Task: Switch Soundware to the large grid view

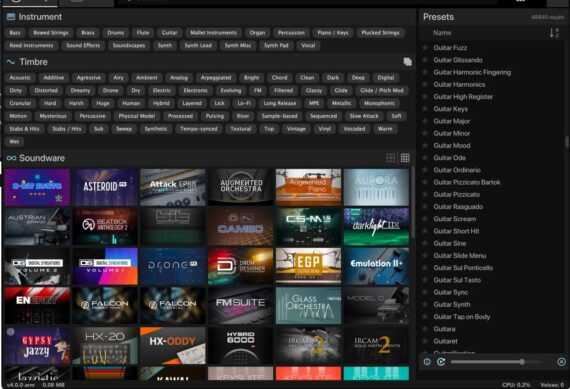Action: pos(390,158)
